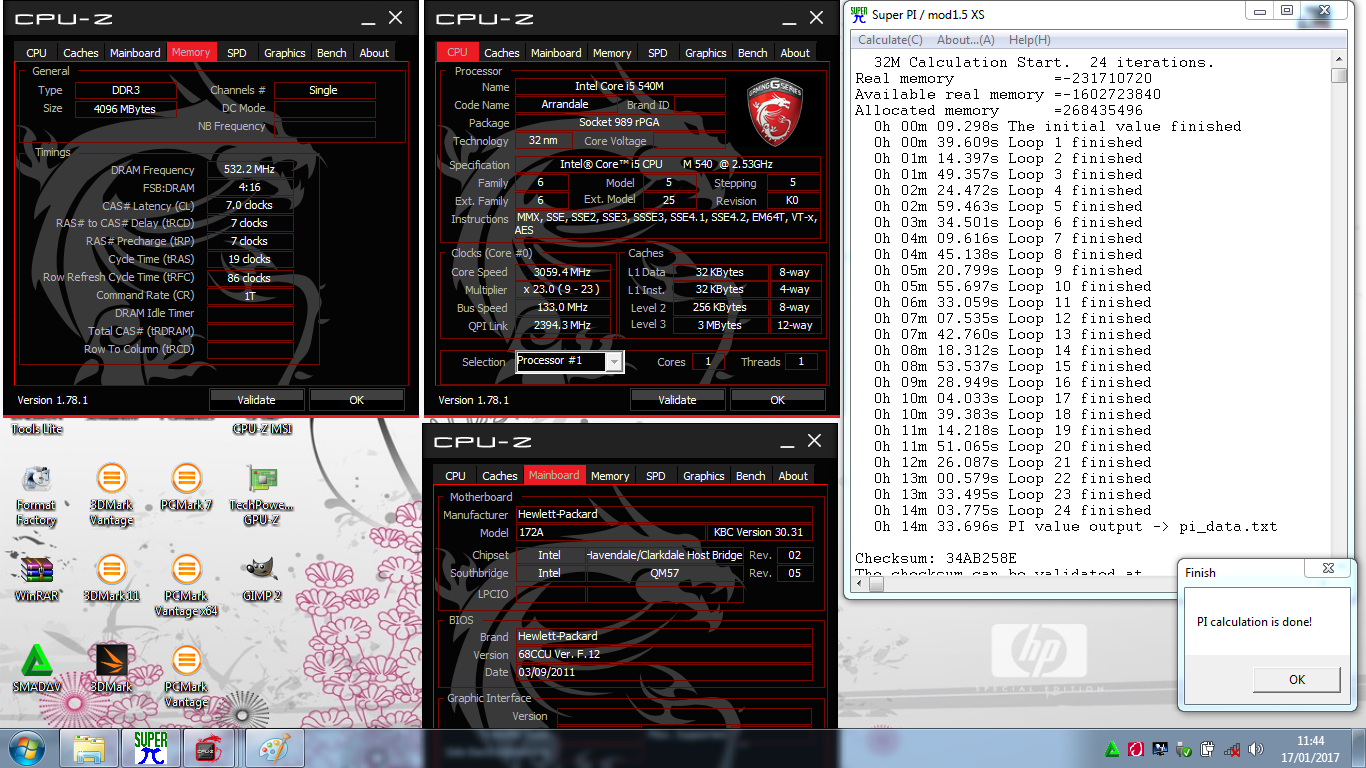Click Validate in CPU-Z CPU window

point(677,400)
